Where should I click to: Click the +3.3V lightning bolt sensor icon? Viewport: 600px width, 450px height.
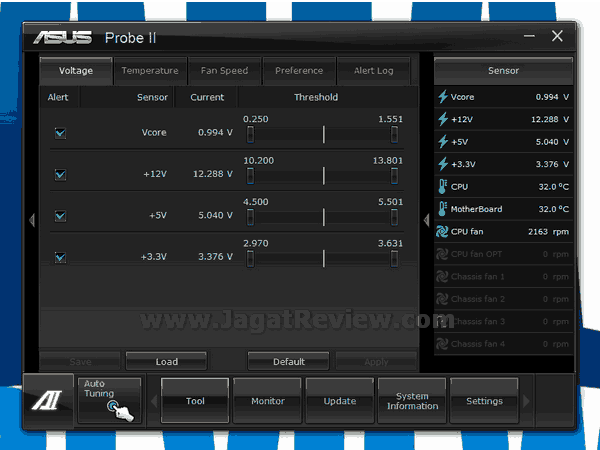pyautogui.click(x=443, y=164)
